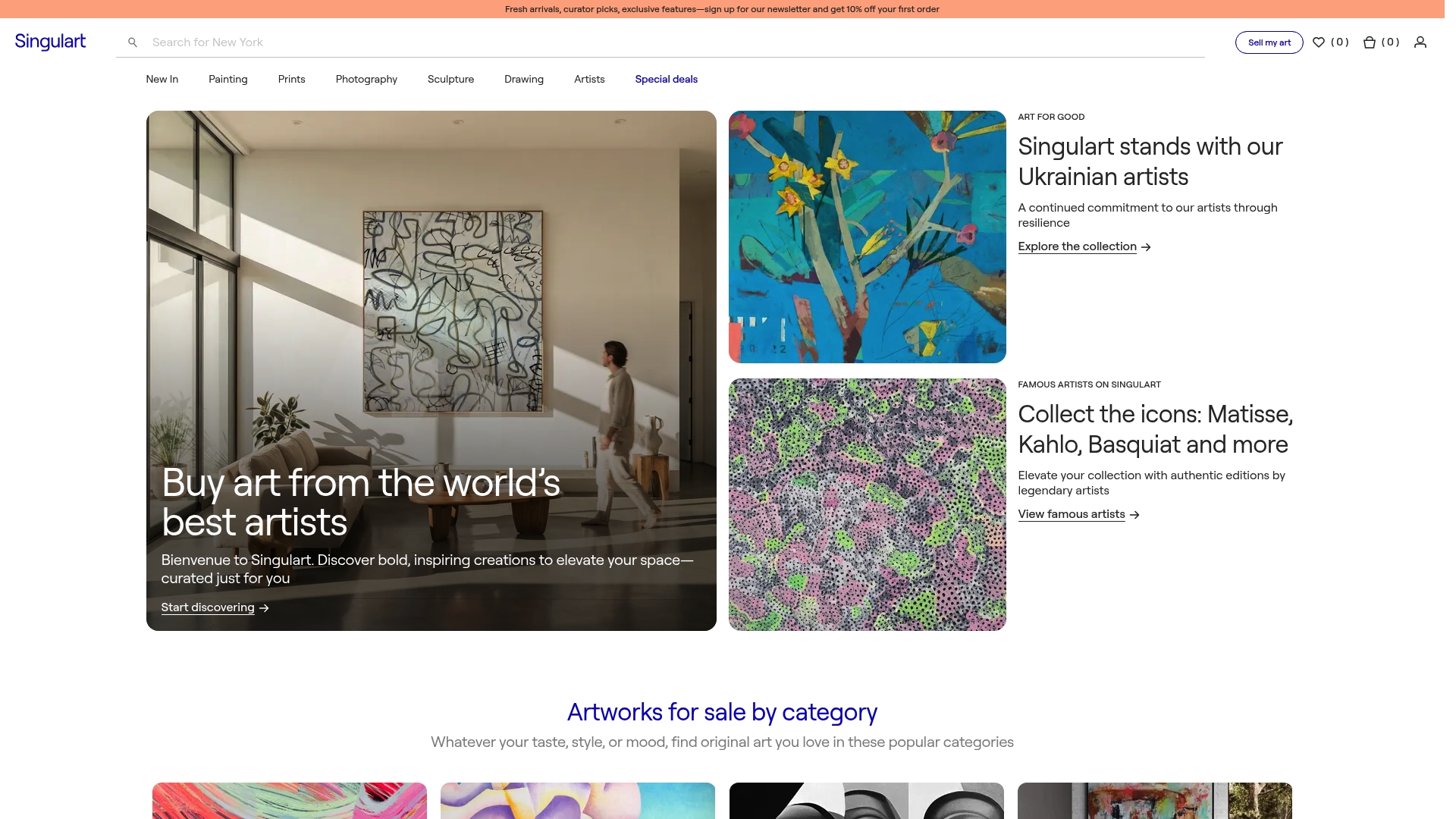Image resolution: width=1456 pixels, height=819 pixels.
Task: Open the user account profile icon
Action: [1420, 42]
